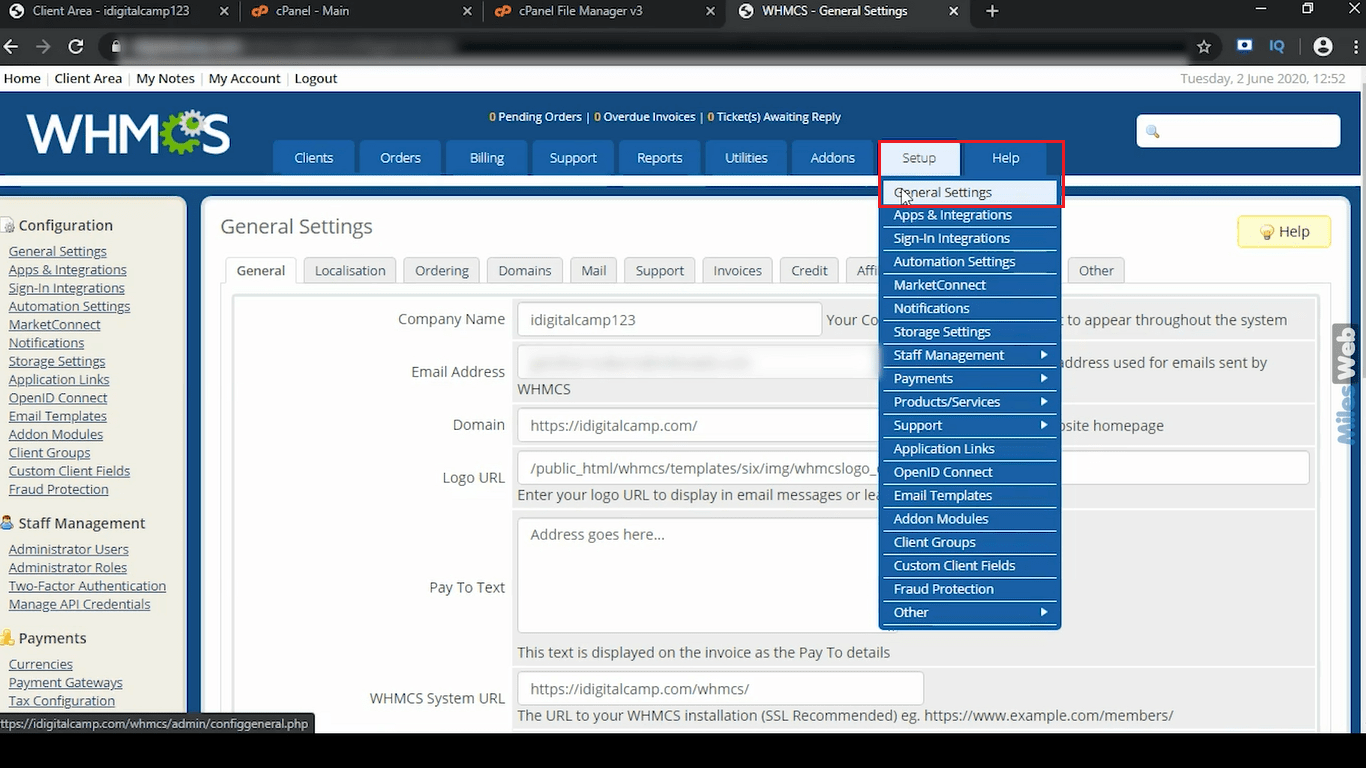Viewport: 1366px width, 768px height.
Task: Choose Automation Settings in dropdown
Action: pyautogui.click(x=969, y=261)
